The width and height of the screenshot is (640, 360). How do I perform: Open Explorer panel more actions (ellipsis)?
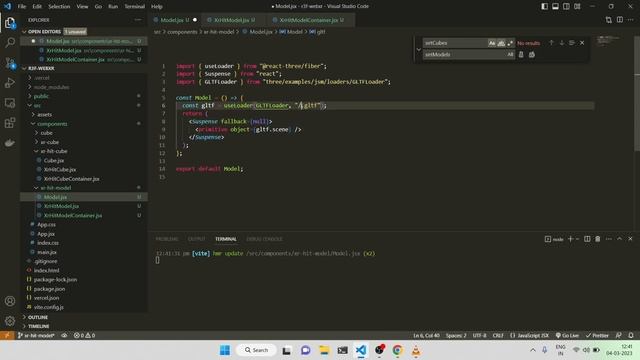138,20
